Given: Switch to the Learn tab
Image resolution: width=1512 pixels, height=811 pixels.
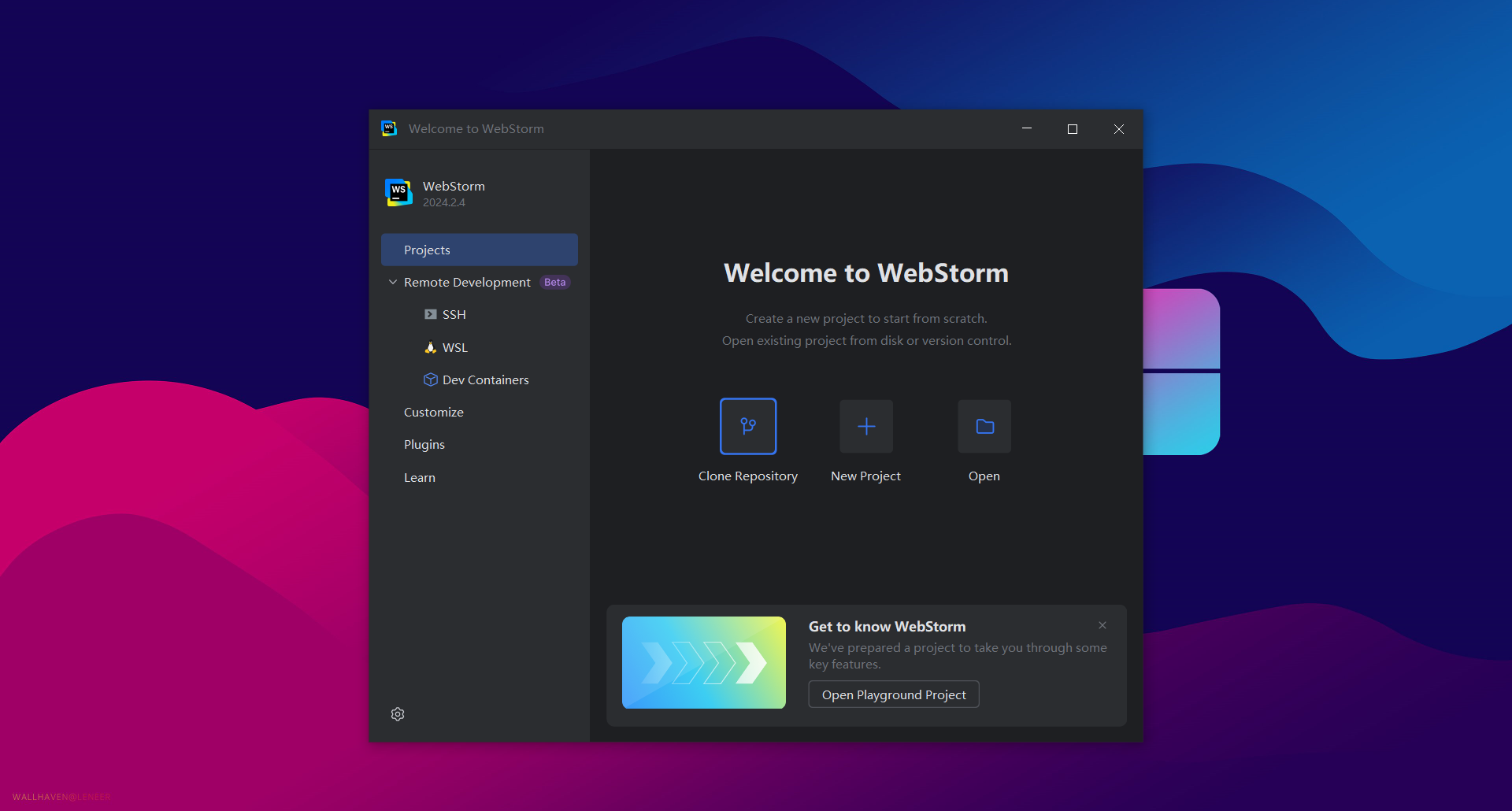Looking at the screenshot, I should click(480, 477).
